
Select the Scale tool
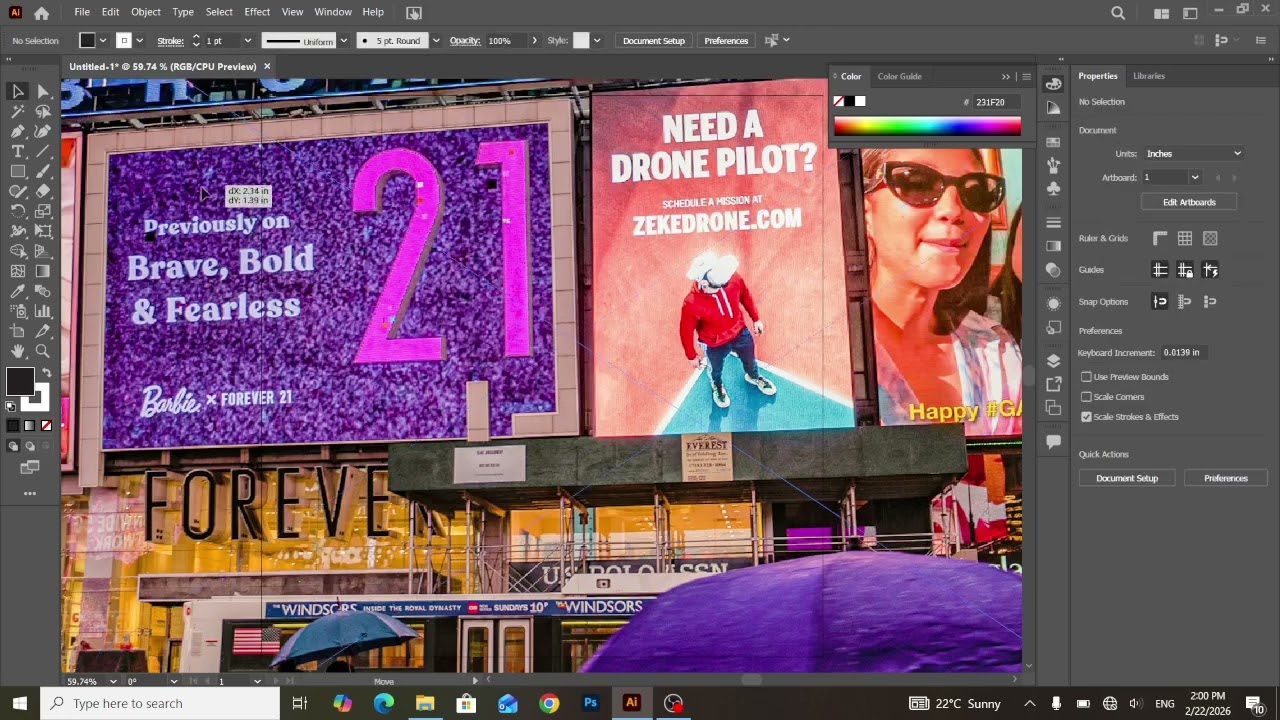point(43,211)
